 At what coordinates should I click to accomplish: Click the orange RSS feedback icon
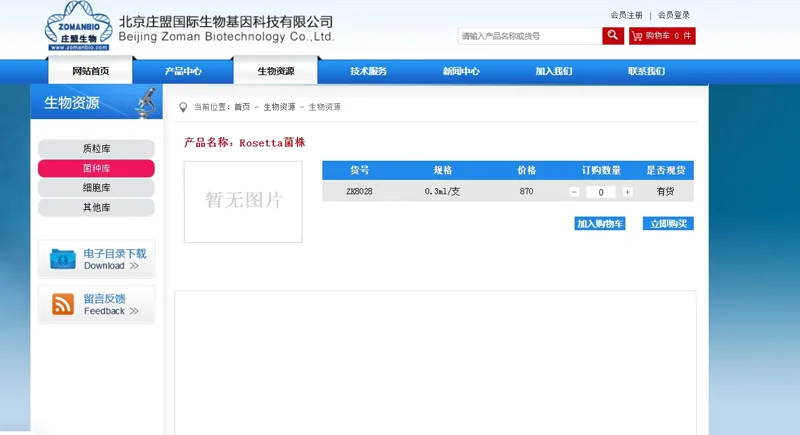[63, 304]
